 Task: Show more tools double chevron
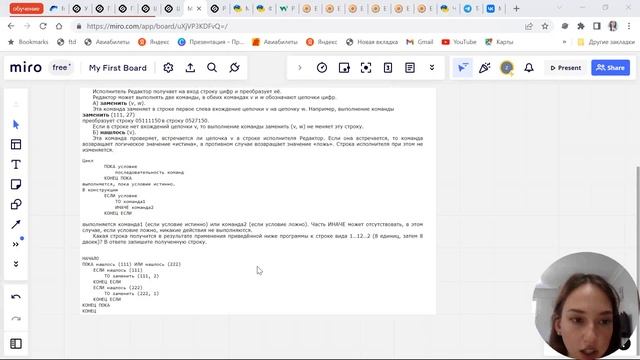16,244
